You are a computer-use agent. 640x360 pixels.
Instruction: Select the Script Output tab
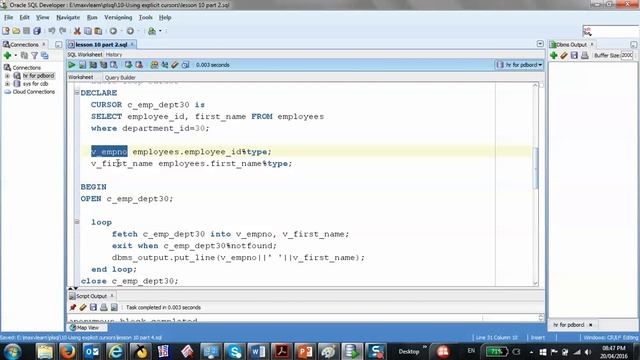(91, 296)
